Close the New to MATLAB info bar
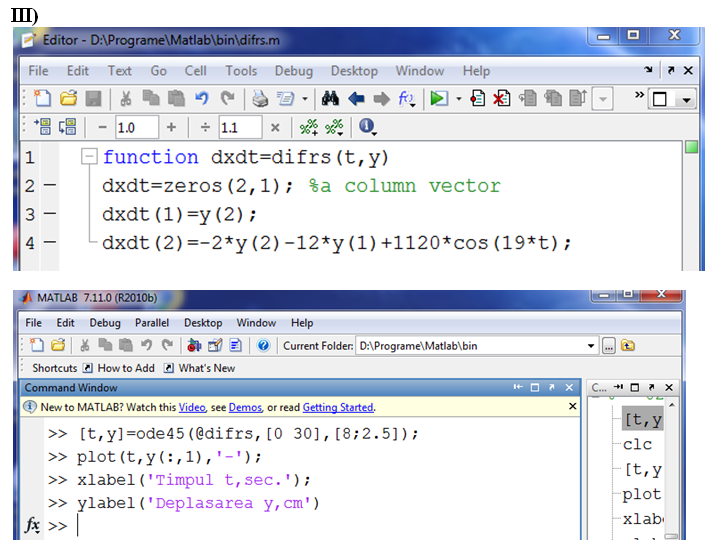The image size is (705, 548). [x=572, y=406]
